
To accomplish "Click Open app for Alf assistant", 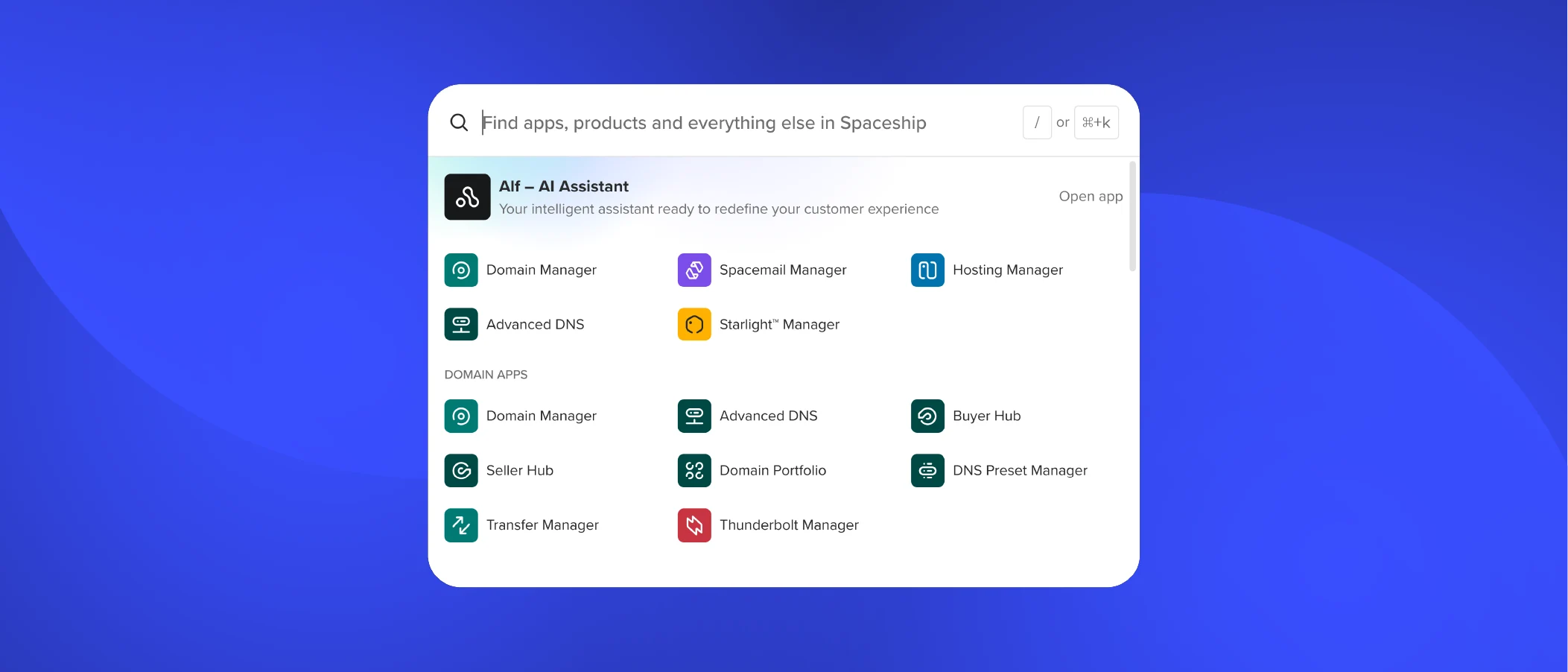I will coord(1090,196).
